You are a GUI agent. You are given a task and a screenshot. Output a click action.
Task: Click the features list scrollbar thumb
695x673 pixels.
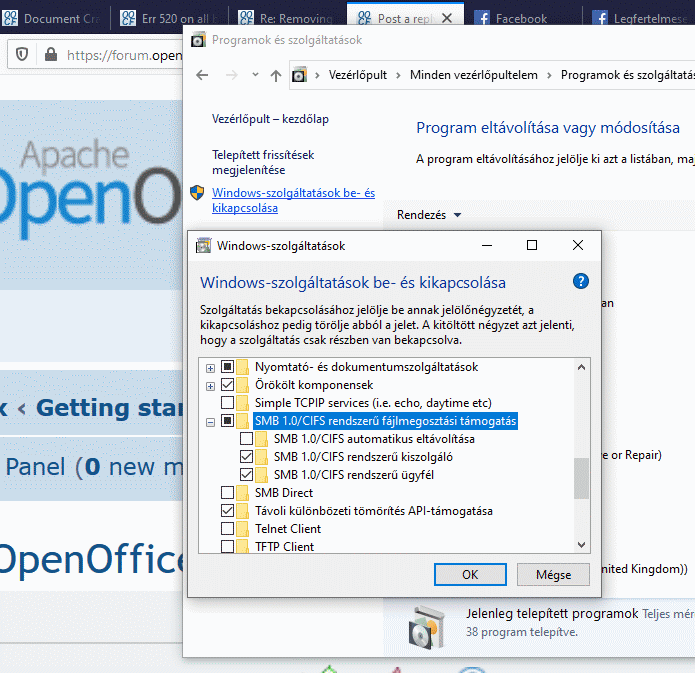click(x=581, y=478)
